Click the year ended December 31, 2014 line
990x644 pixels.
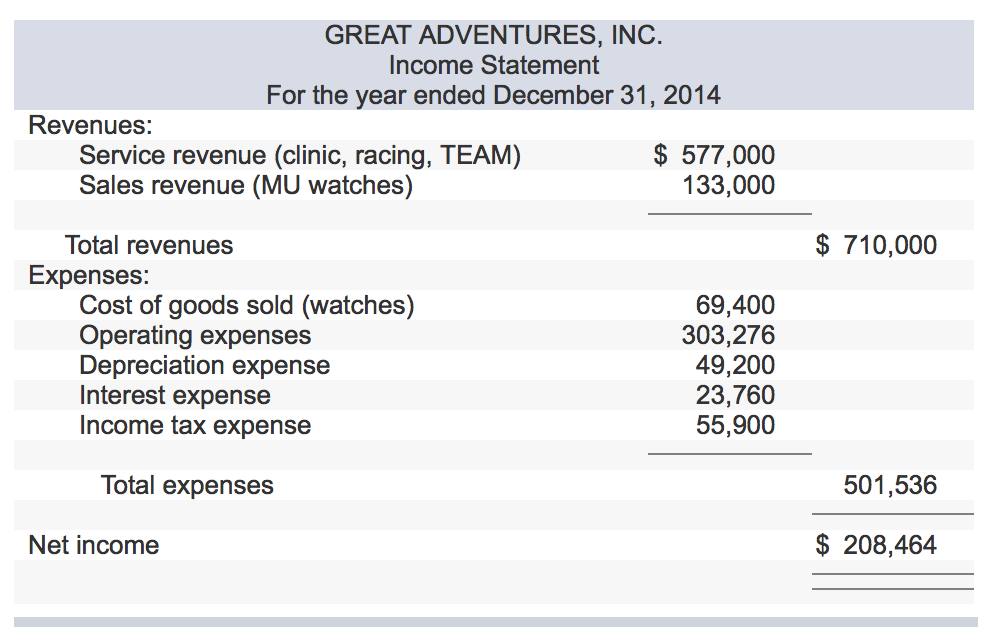click(x=493, y=95)
